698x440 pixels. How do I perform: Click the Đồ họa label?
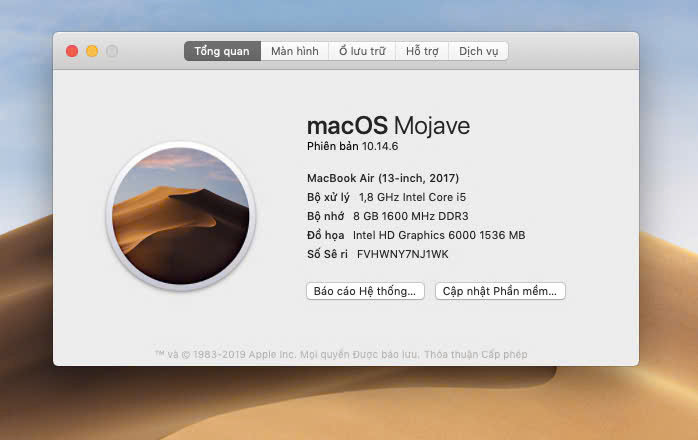coord(325,235)
